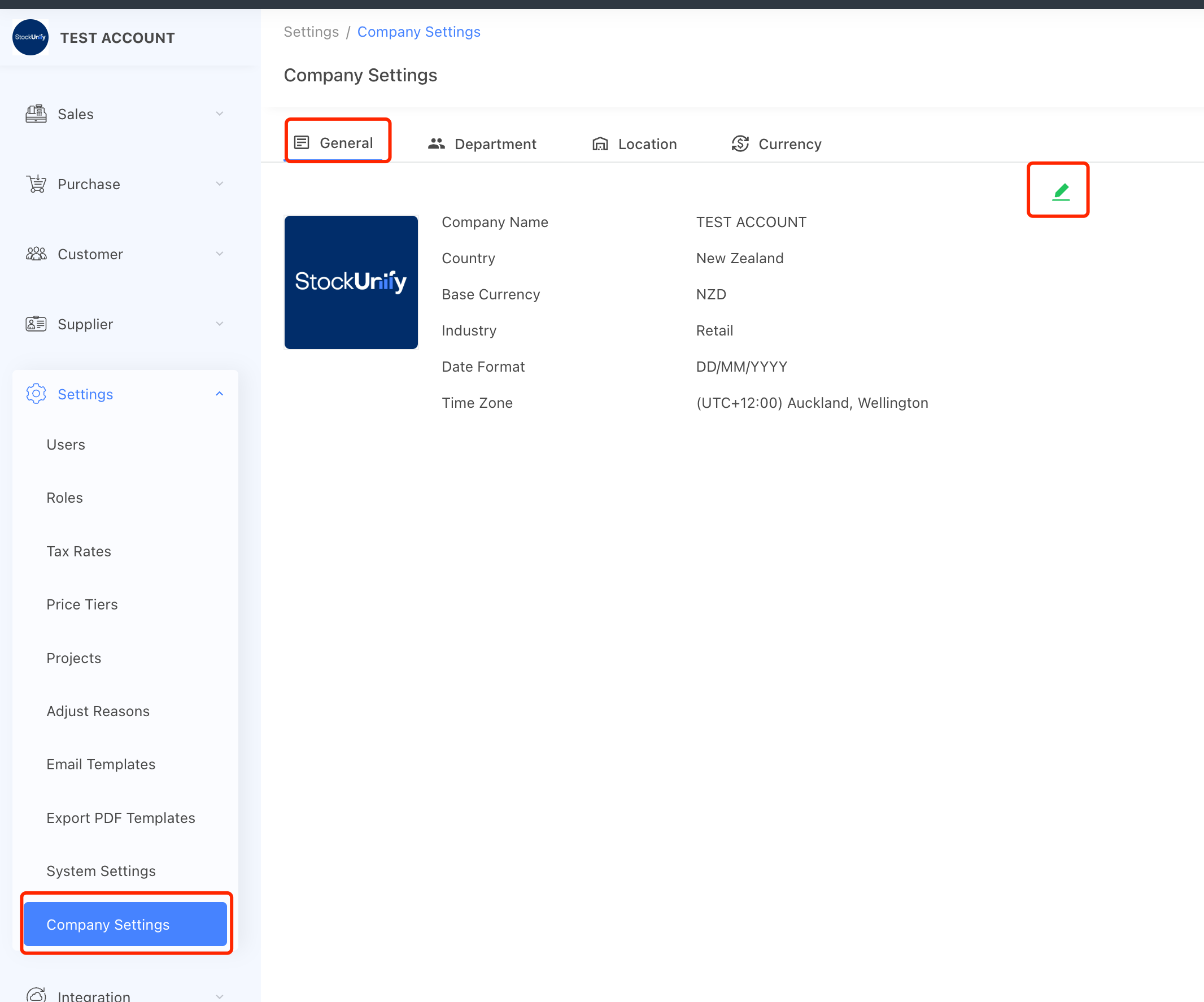This screenshot has height=1002, width=1204.
Task: Click the Supplier ID card icon
Action: [x=36, y=324]
